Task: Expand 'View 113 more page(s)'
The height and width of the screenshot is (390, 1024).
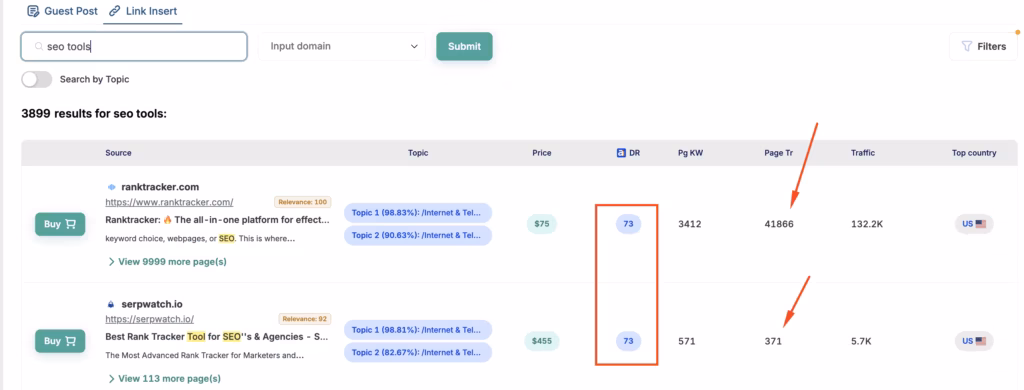Action: [x=165, y=378]
